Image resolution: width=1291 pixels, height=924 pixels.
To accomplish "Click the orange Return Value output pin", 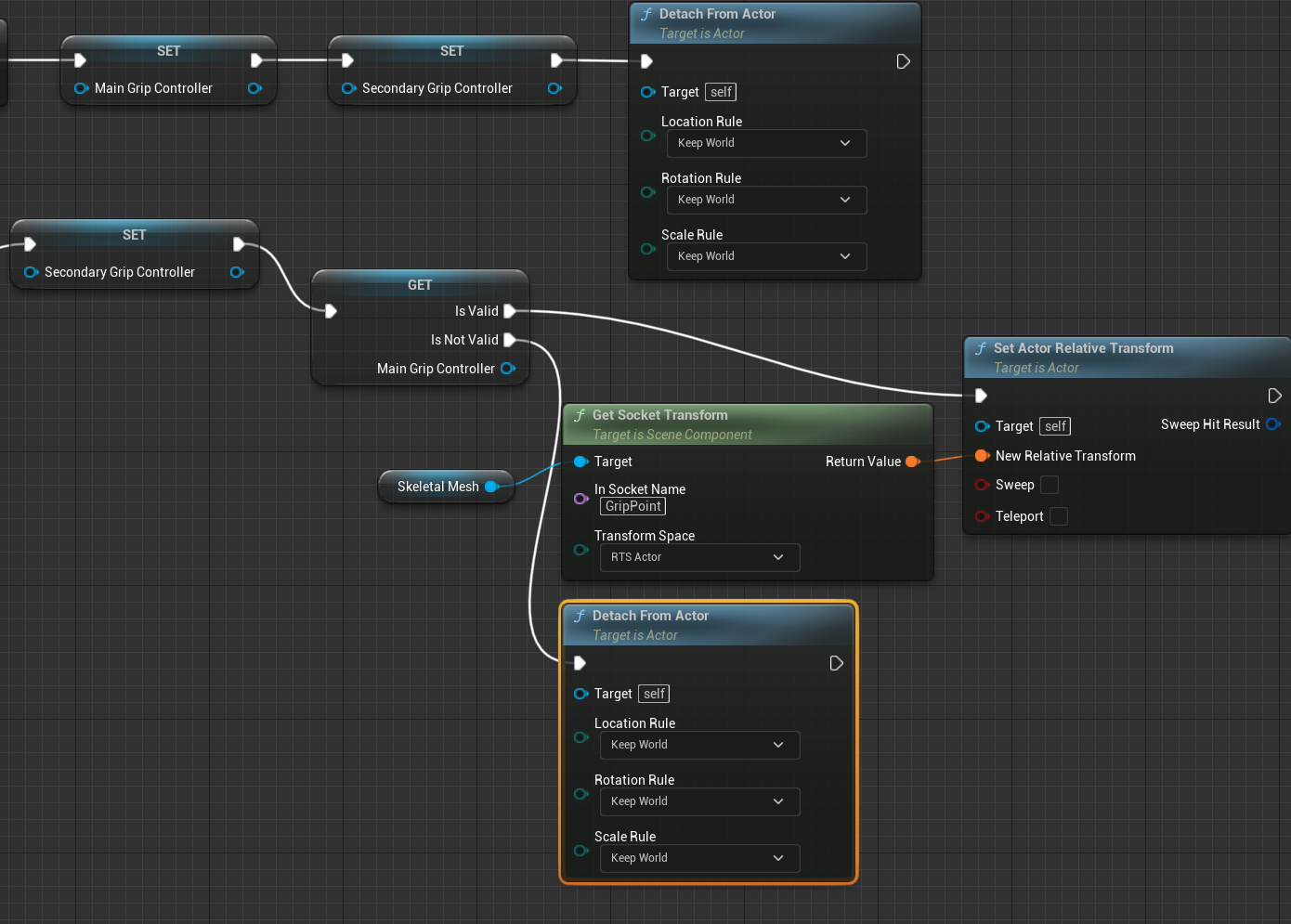I will click(911, 462).
